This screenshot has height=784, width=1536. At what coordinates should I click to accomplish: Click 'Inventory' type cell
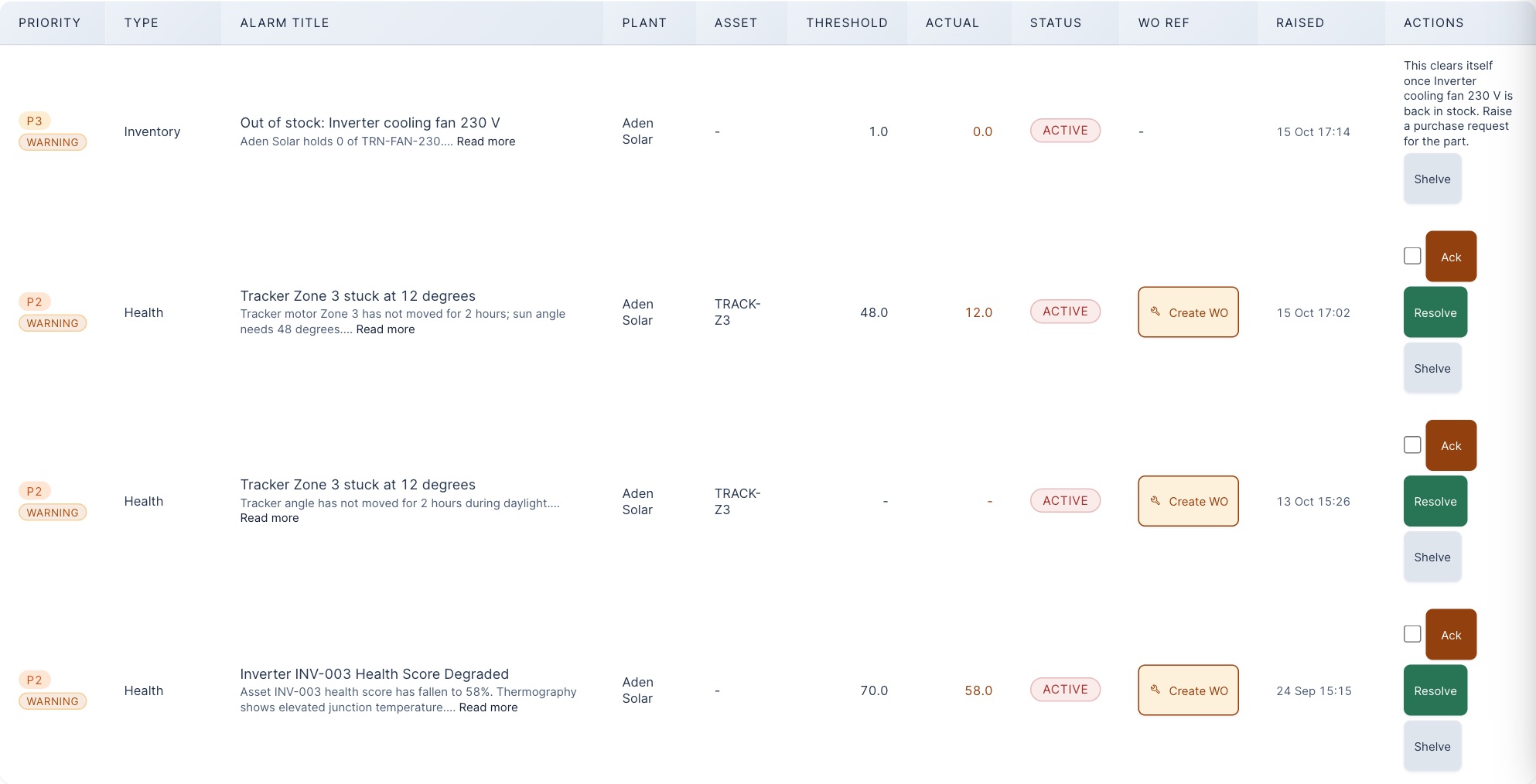(x=152, y=131)
